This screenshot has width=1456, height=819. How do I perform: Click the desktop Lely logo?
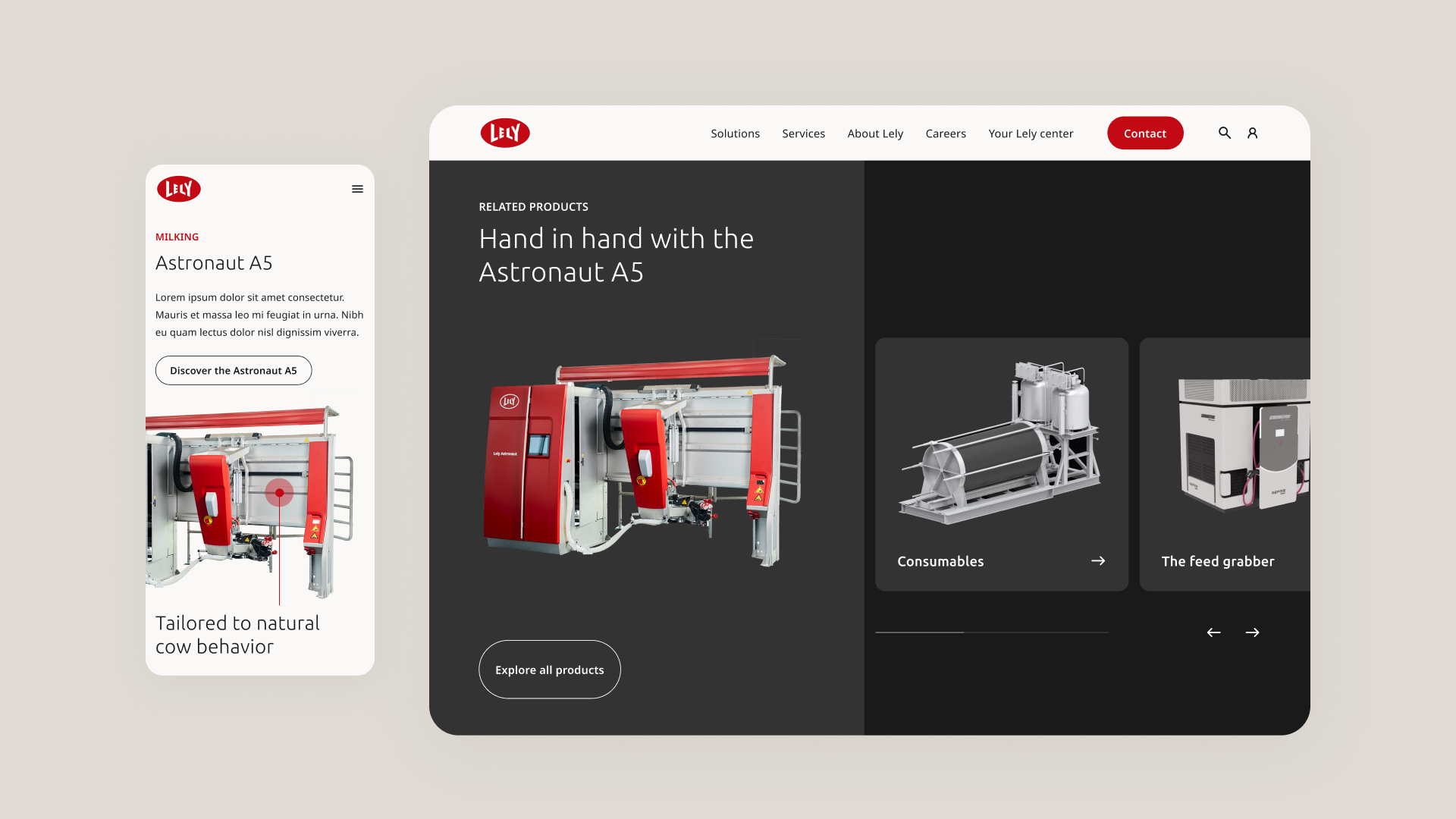tap(505, 133)
